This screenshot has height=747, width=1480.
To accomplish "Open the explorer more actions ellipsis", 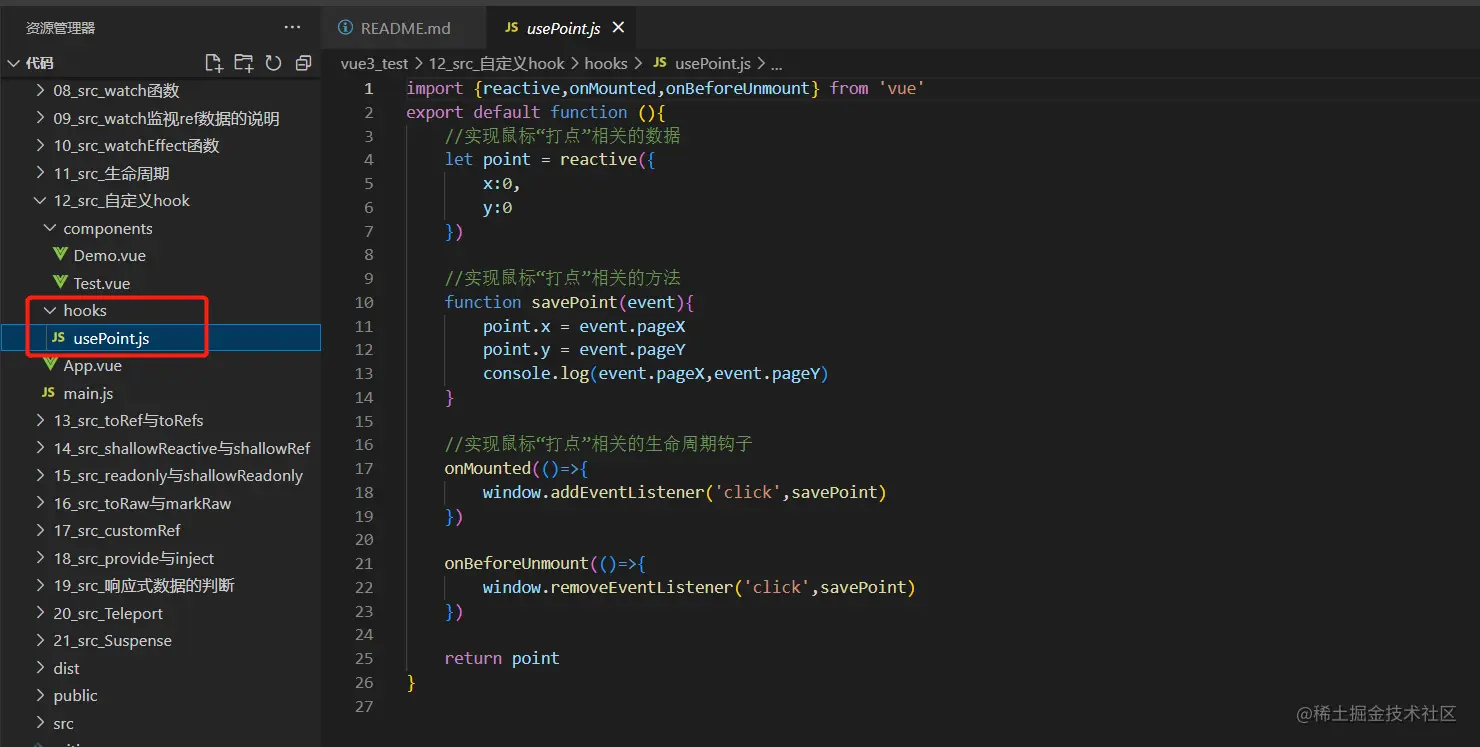I will click(x=292, y=28).
